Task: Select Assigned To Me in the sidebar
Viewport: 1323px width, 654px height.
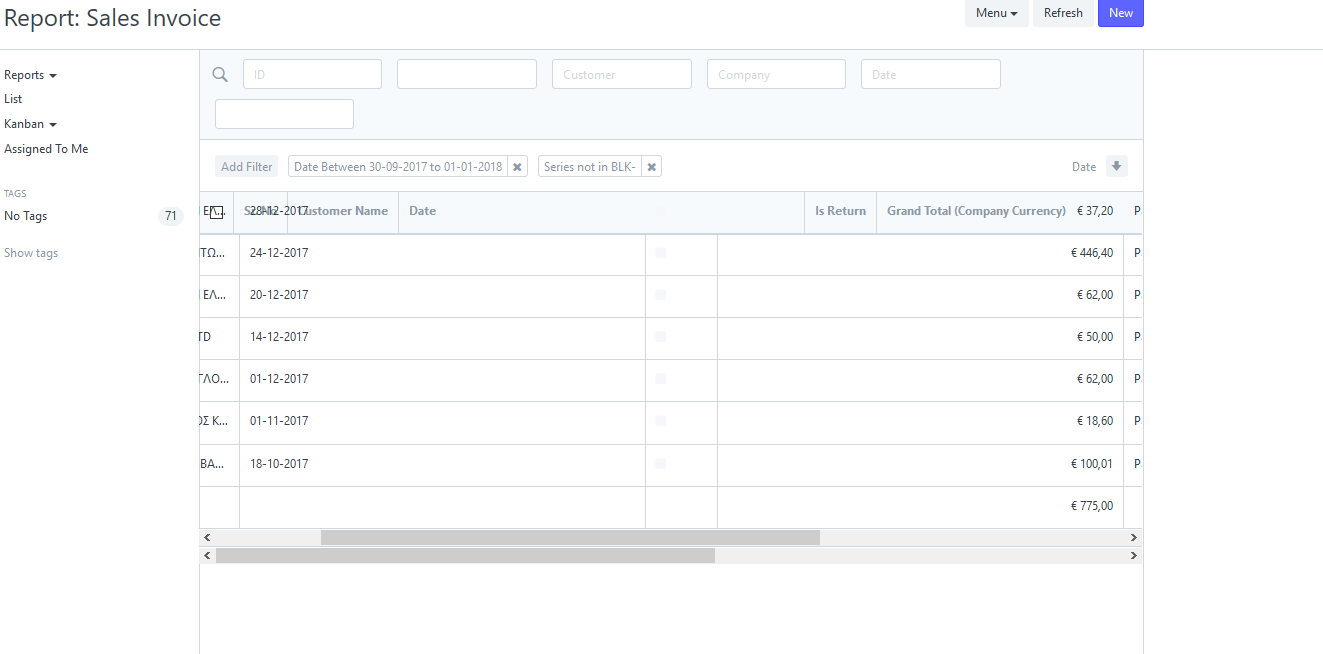Action: point(46,148)
